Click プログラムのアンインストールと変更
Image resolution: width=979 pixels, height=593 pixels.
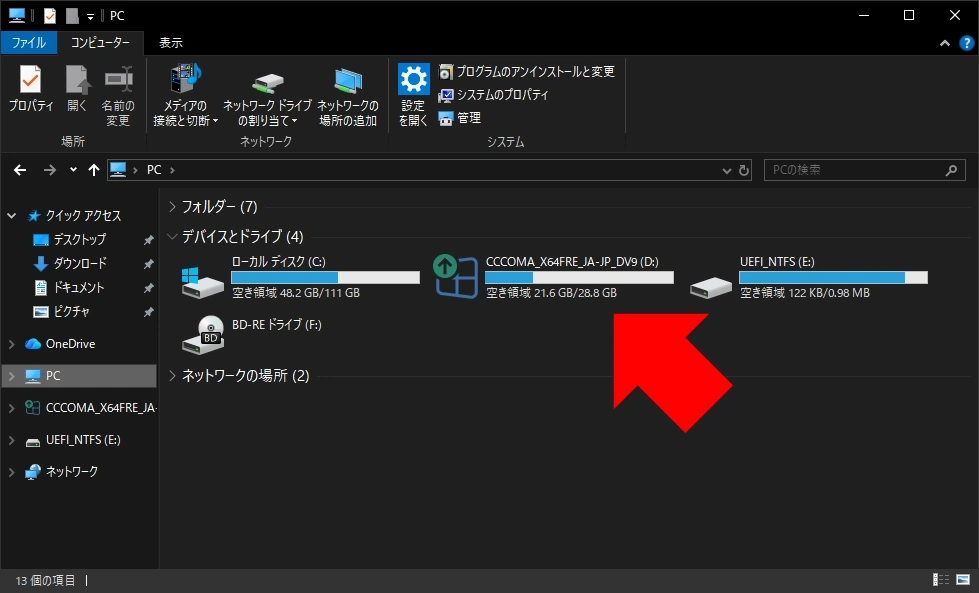[530, 71]
